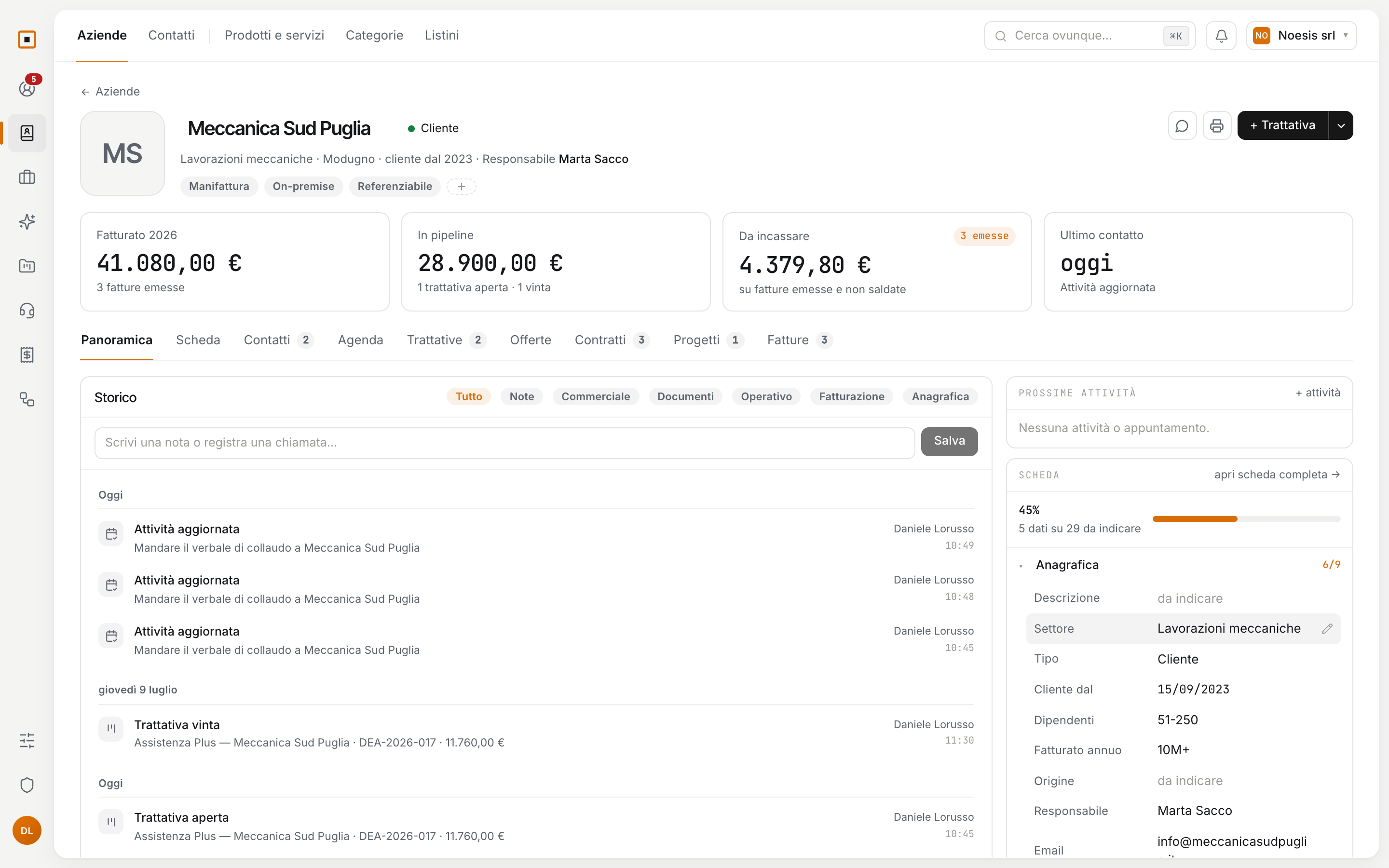Click the + Trattativa button
This screenshot has height=868, width=1389.
tap(1282, 125)
